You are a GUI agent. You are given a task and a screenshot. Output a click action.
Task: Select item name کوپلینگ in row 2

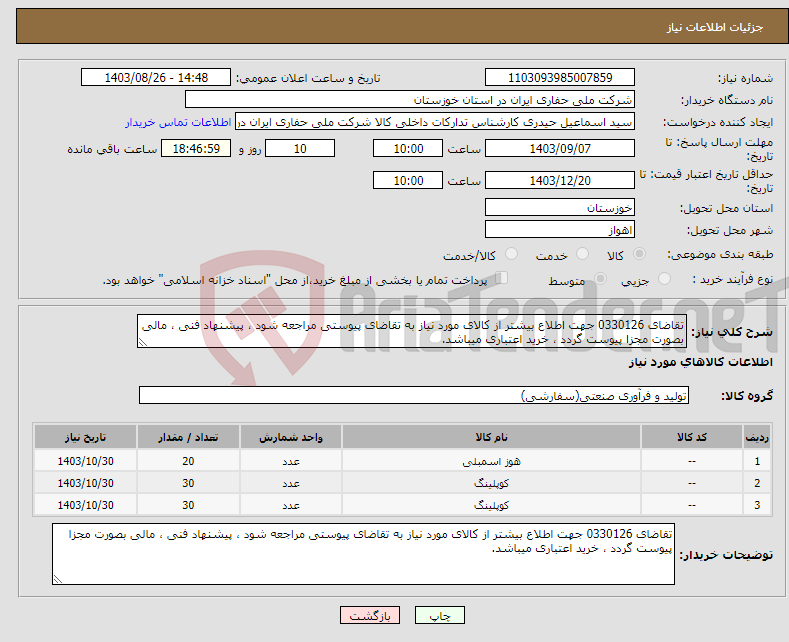(491, 483)
